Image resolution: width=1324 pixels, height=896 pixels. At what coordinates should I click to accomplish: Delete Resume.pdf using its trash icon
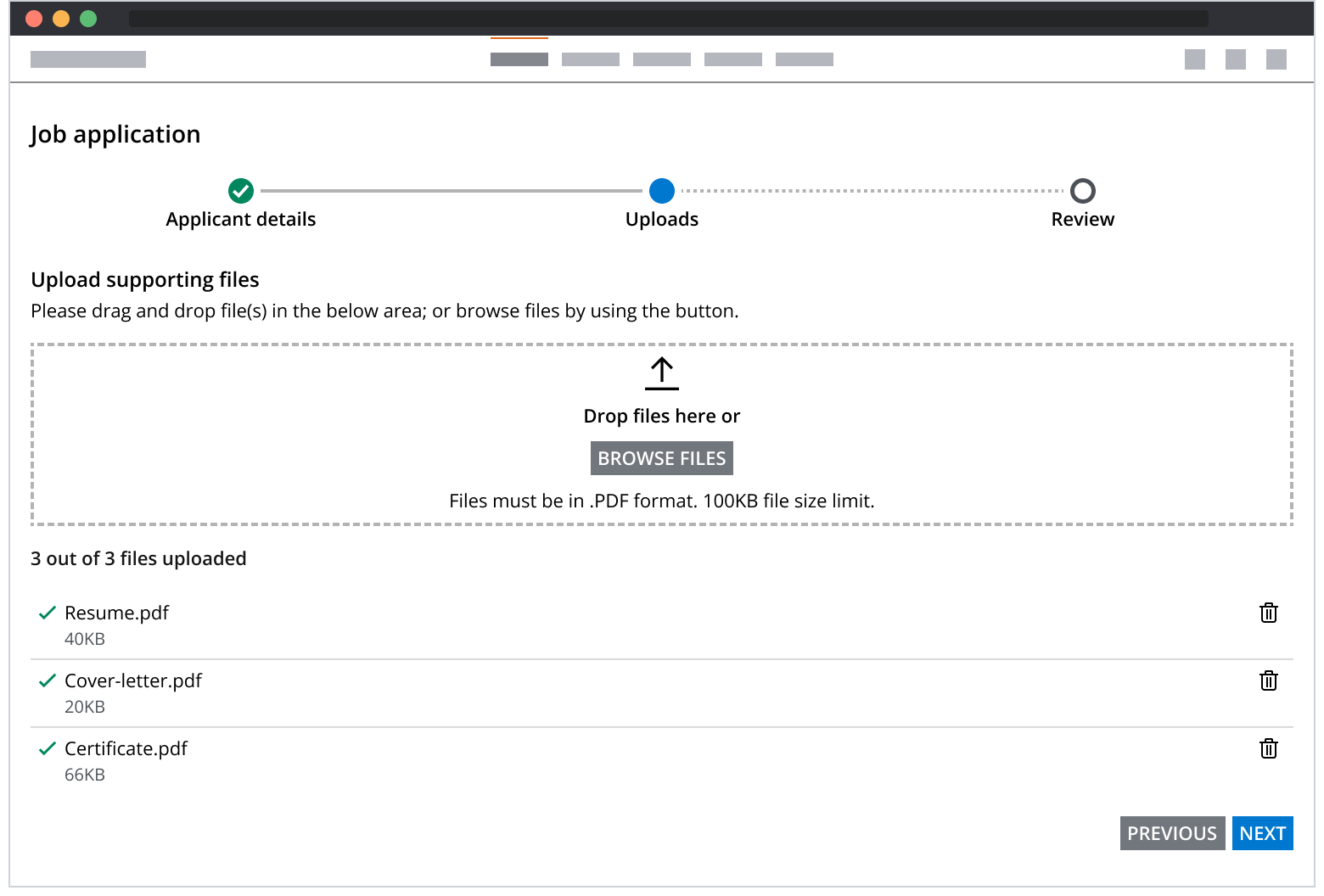(x=1269, y=613)
